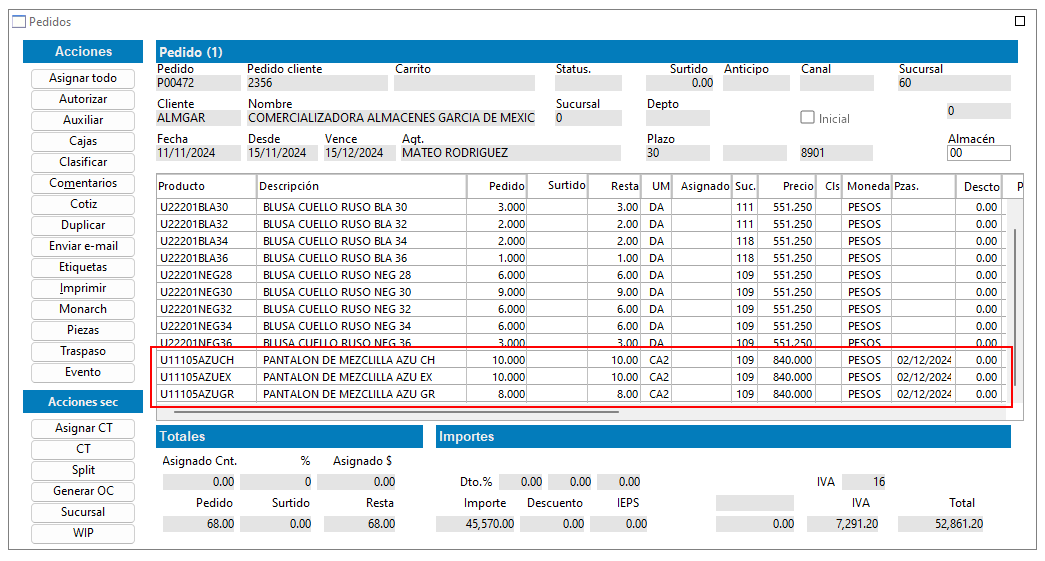Click the Agt. field MATEO RODRIGUEZ

click(x=511, y=153)
